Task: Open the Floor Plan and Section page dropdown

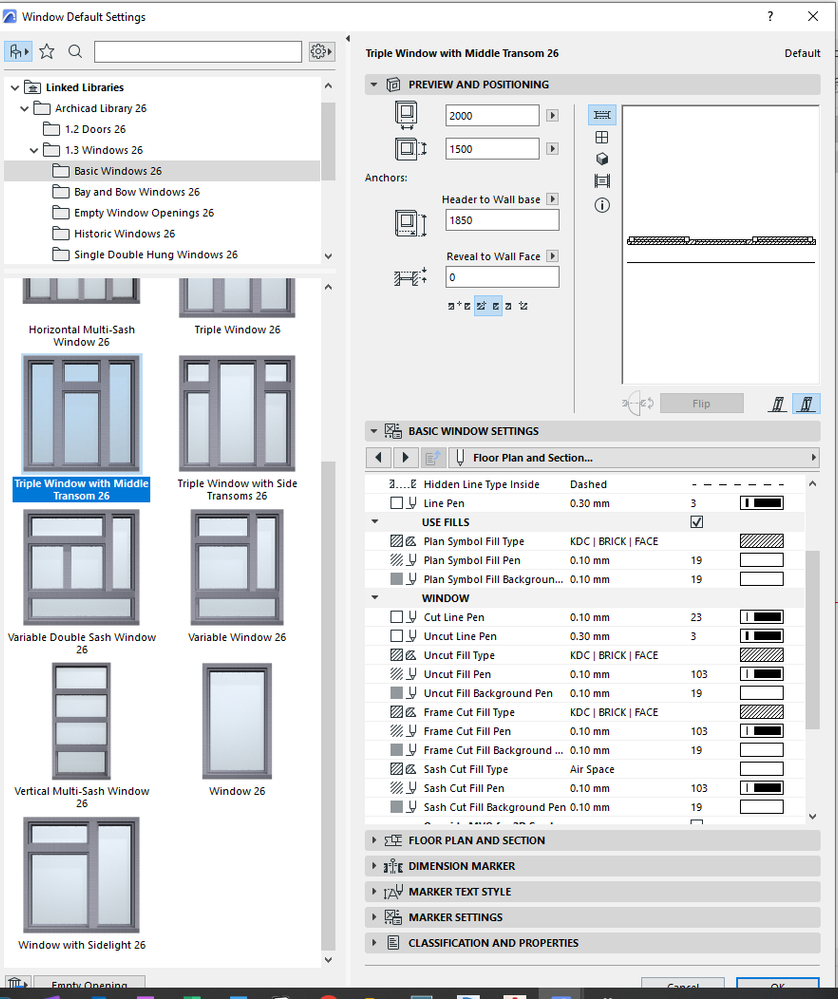Action: (635, 457)
